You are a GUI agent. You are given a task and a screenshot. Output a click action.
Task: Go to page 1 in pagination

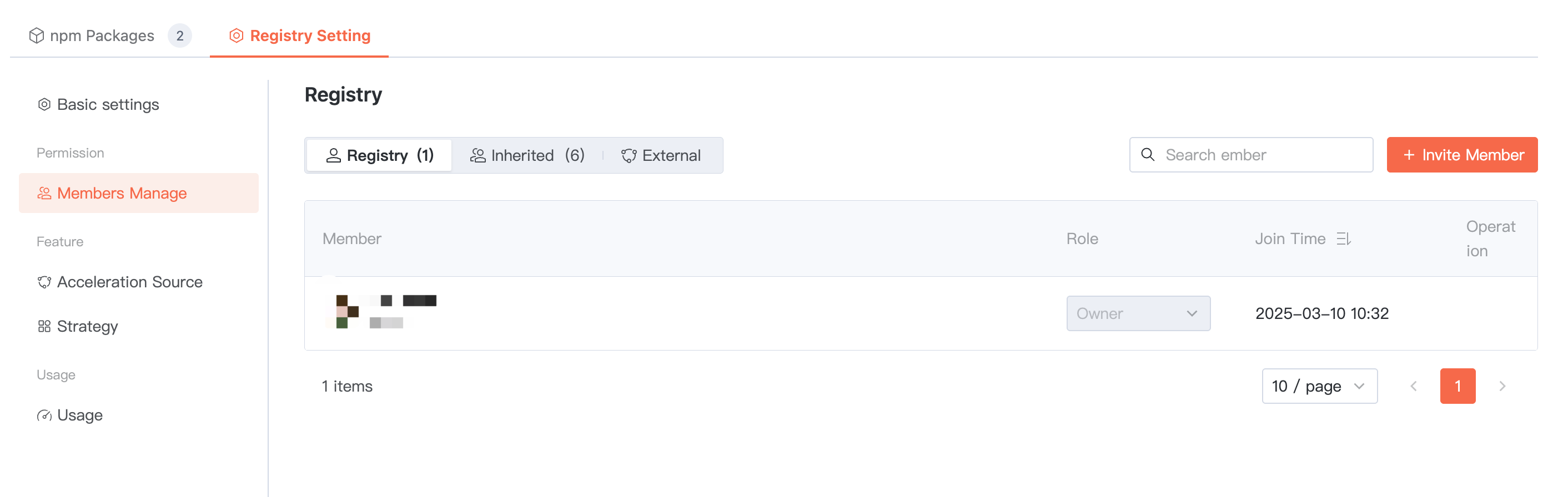pos(1457,386)
